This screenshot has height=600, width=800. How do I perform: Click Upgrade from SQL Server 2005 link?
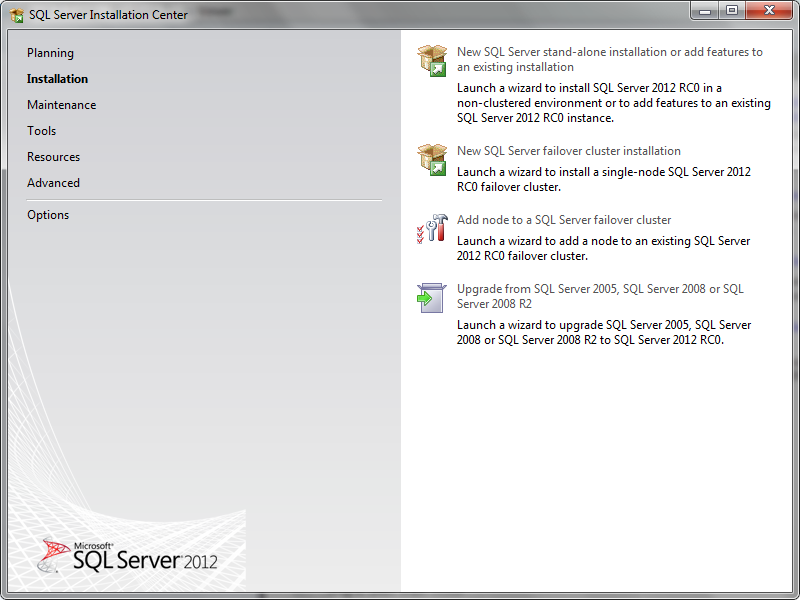coord(600,296)
